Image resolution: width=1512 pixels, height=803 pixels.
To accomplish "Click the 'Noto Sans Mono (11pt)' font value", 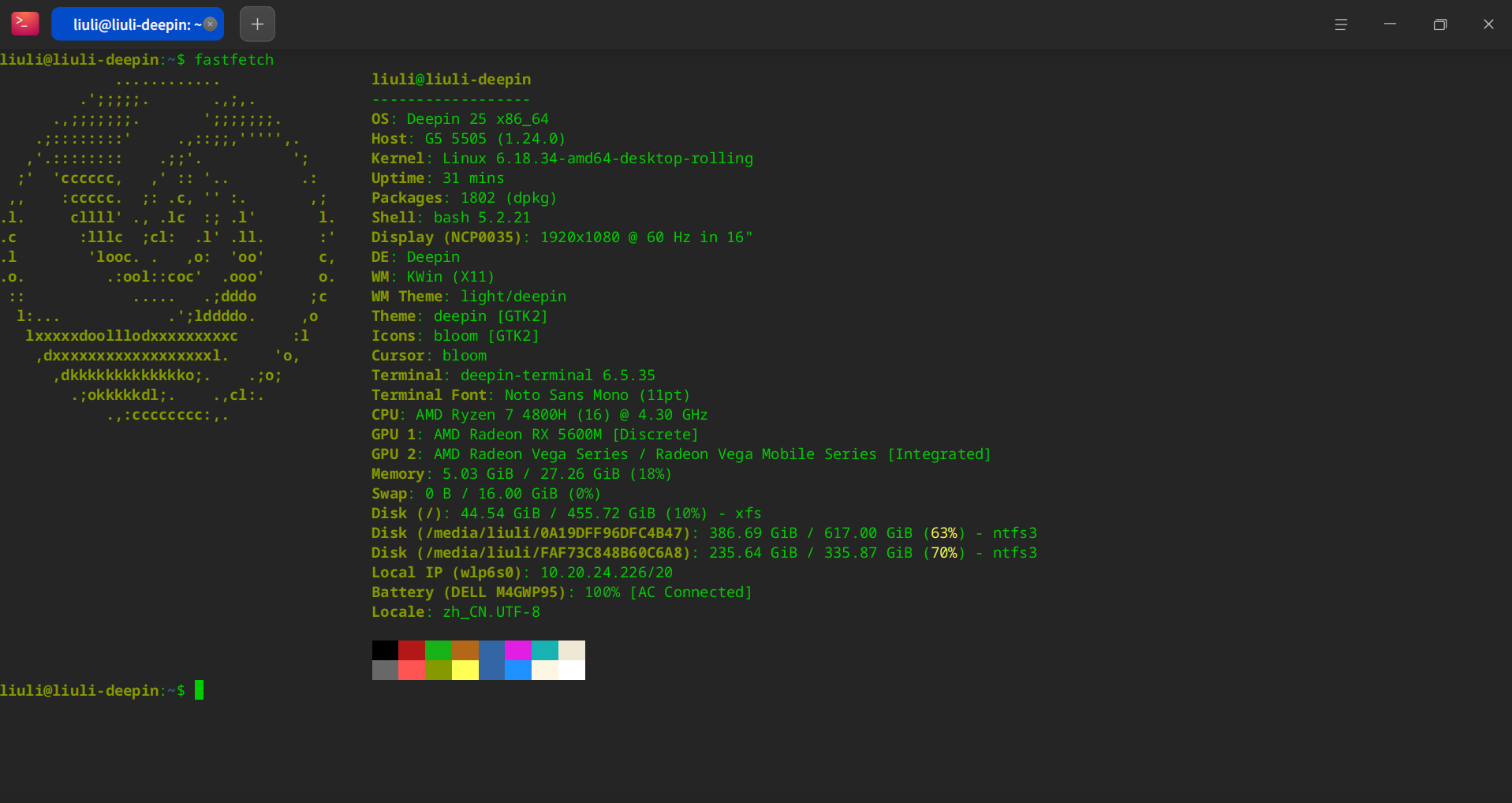I will coord(597,395).
